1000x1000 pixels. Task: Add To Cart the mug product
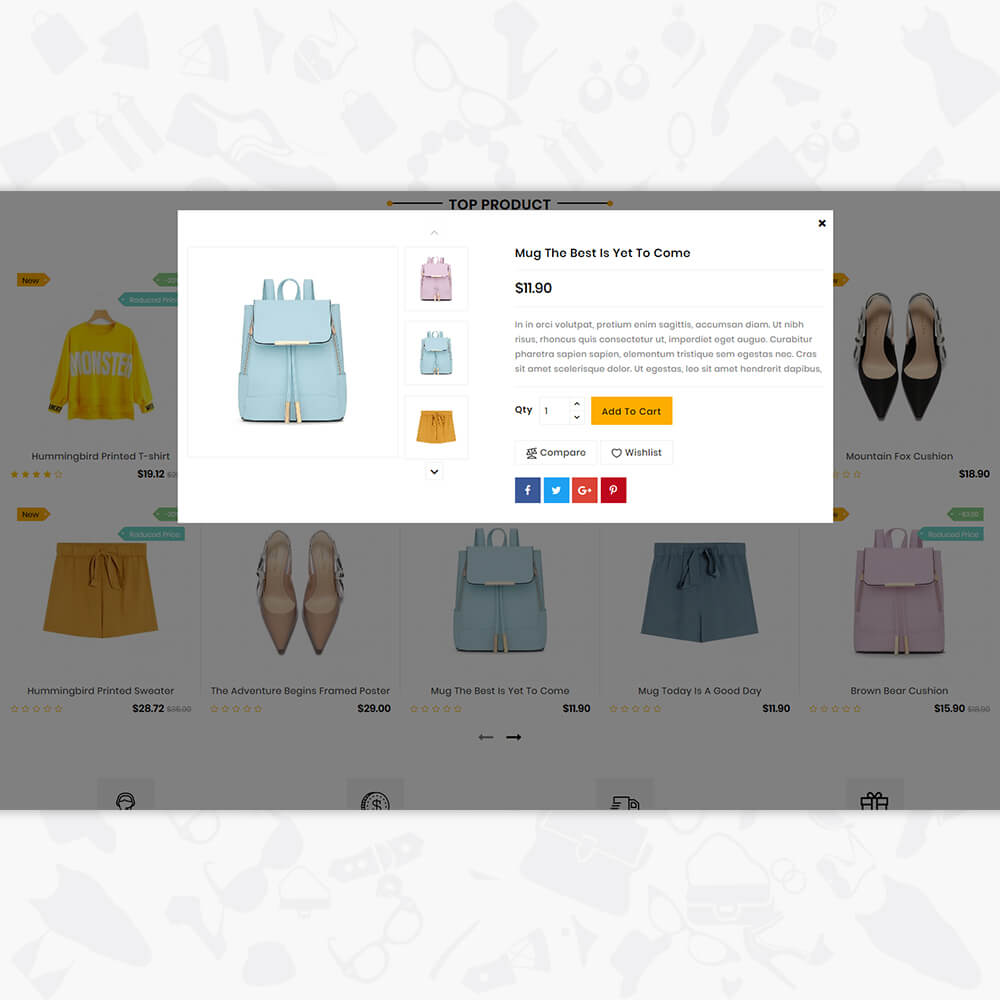(631, 411)
